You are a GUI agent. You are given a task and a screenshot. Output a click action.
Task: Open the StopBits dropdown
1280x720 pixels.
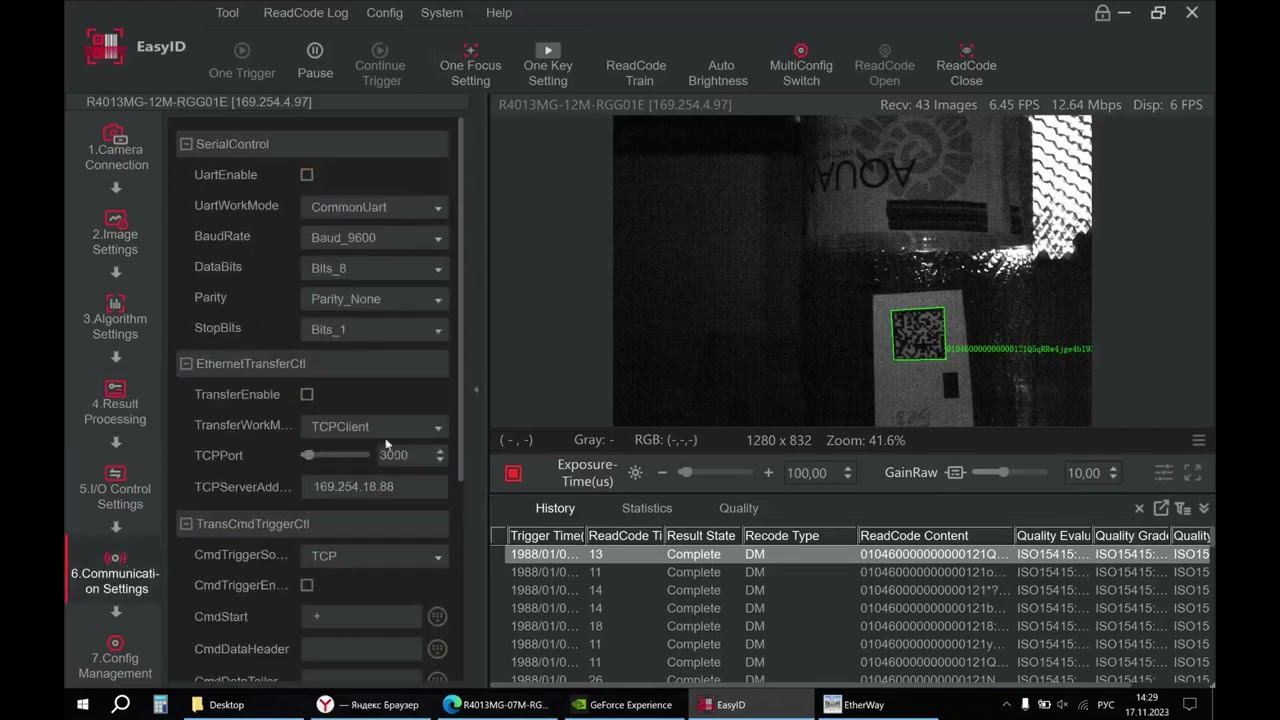point(374,330)
